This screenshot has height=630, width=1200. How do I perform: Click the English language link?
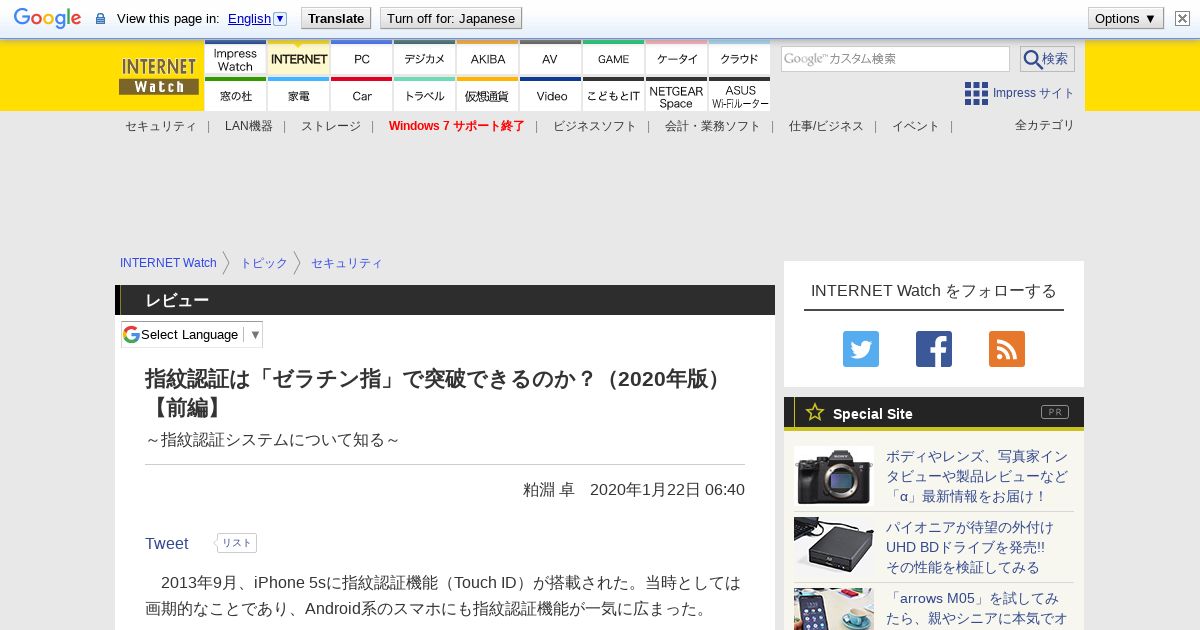(249, 18)
